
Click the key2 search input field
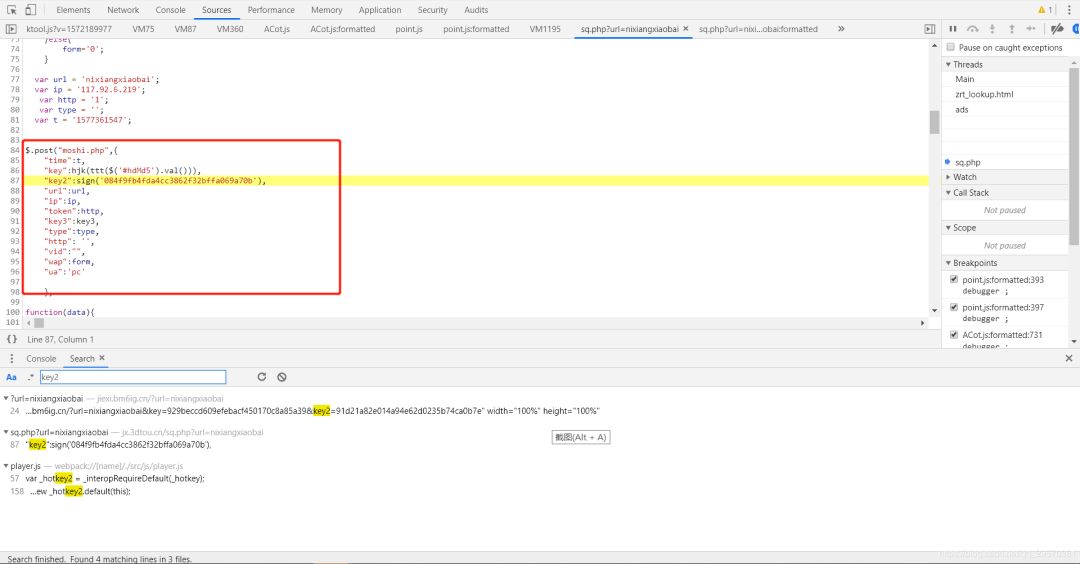coord(132,377)
